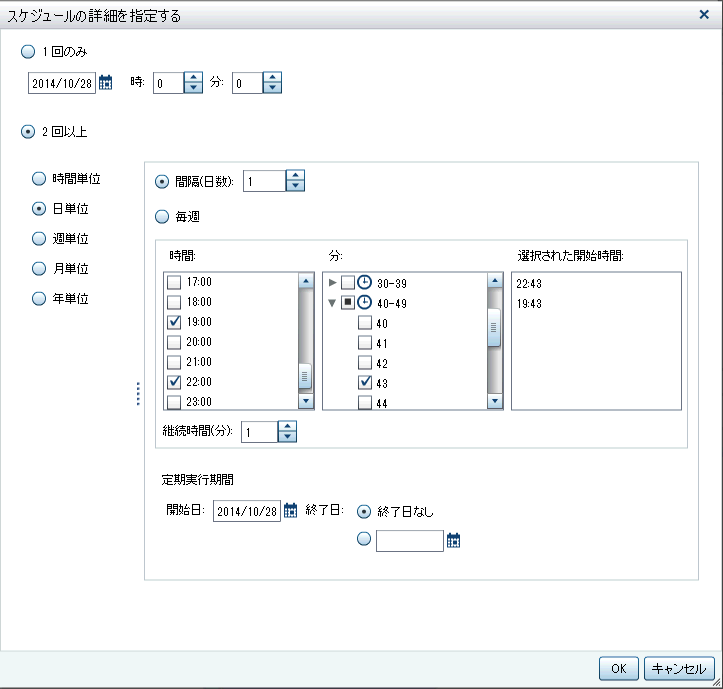Expand the 30-39 minutes group
723x689 pixels.
(333, 282)
